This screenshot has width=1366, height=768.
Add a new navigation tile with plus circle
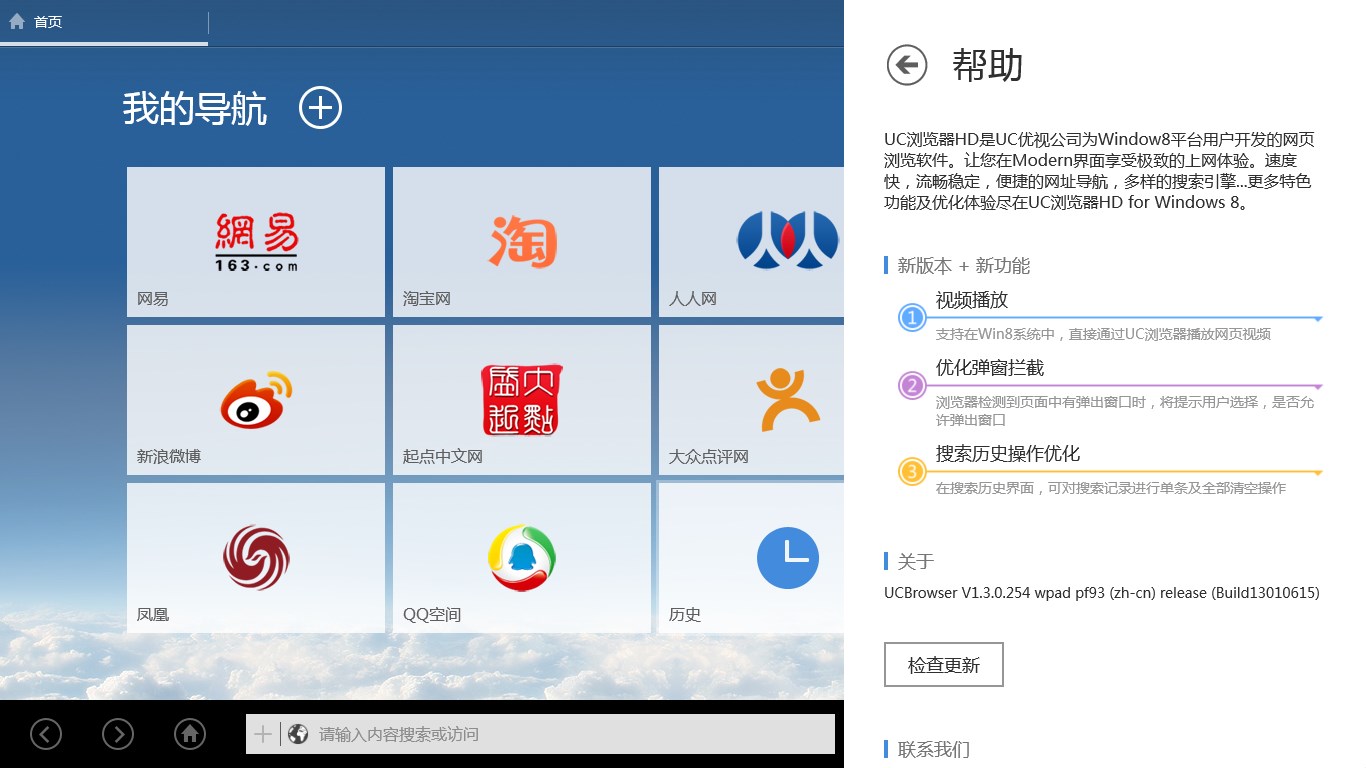[321, 107]
